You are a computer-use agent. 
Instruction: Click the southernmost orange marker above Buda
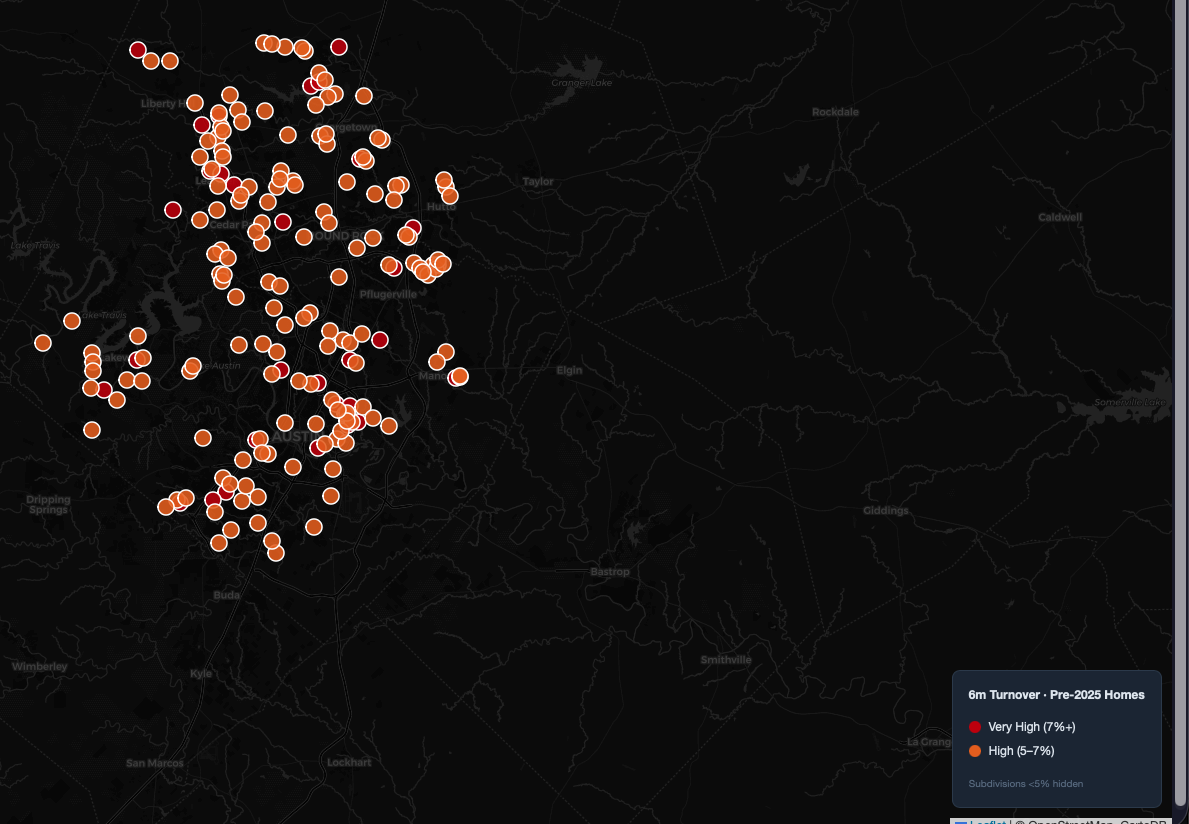coord(276,553)
